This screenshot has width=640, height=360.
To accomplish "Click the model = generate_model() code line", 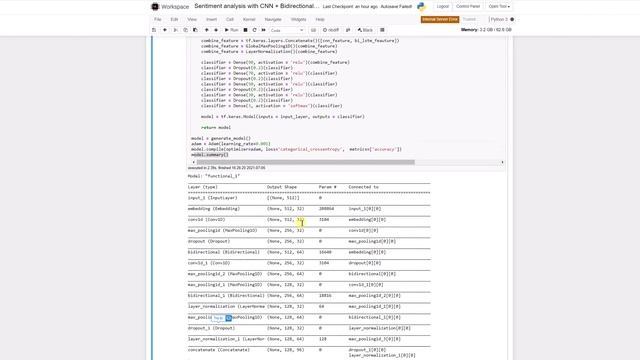I will (x=221, y=138).
